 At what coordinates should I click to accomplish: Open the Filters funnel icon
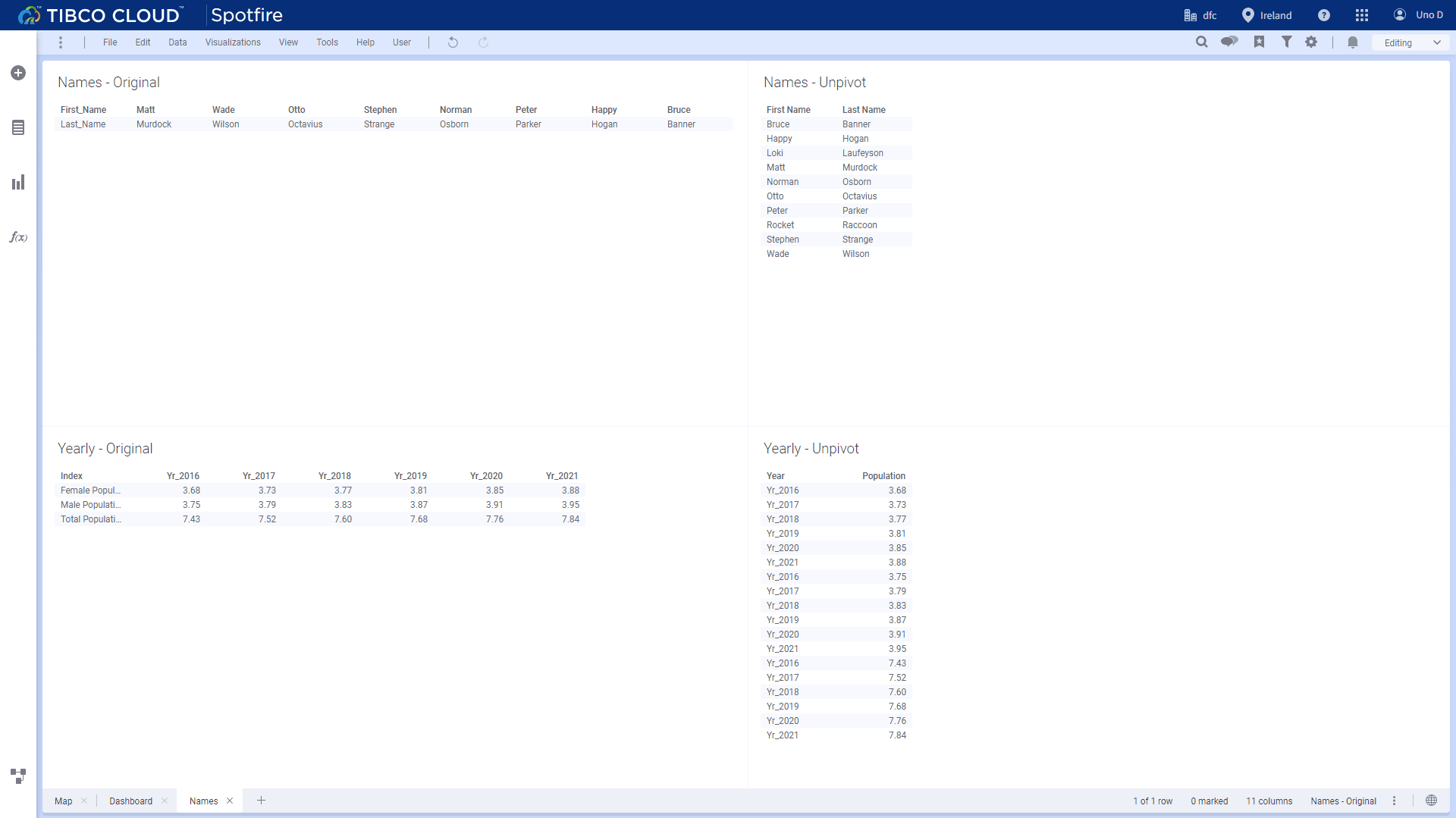click(x=1287, y=42)
